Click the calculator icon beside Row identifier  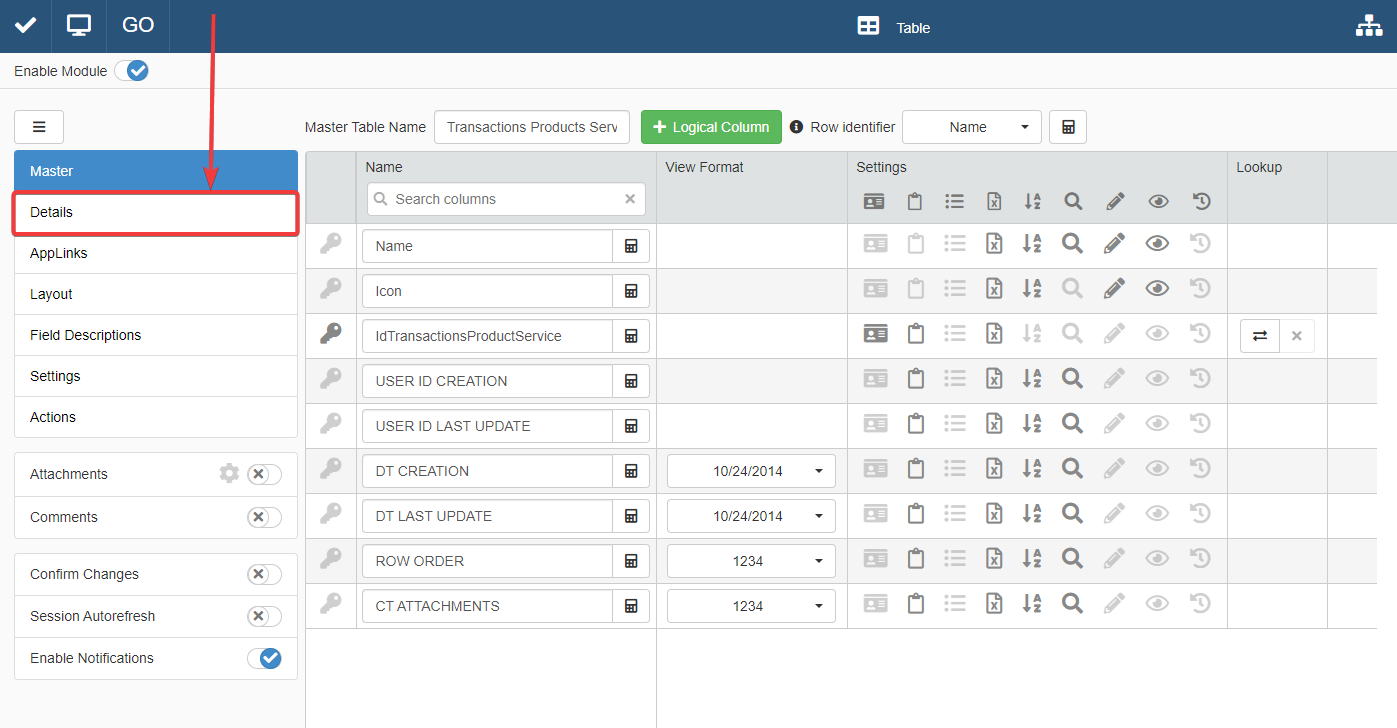tap(1067, 127)
